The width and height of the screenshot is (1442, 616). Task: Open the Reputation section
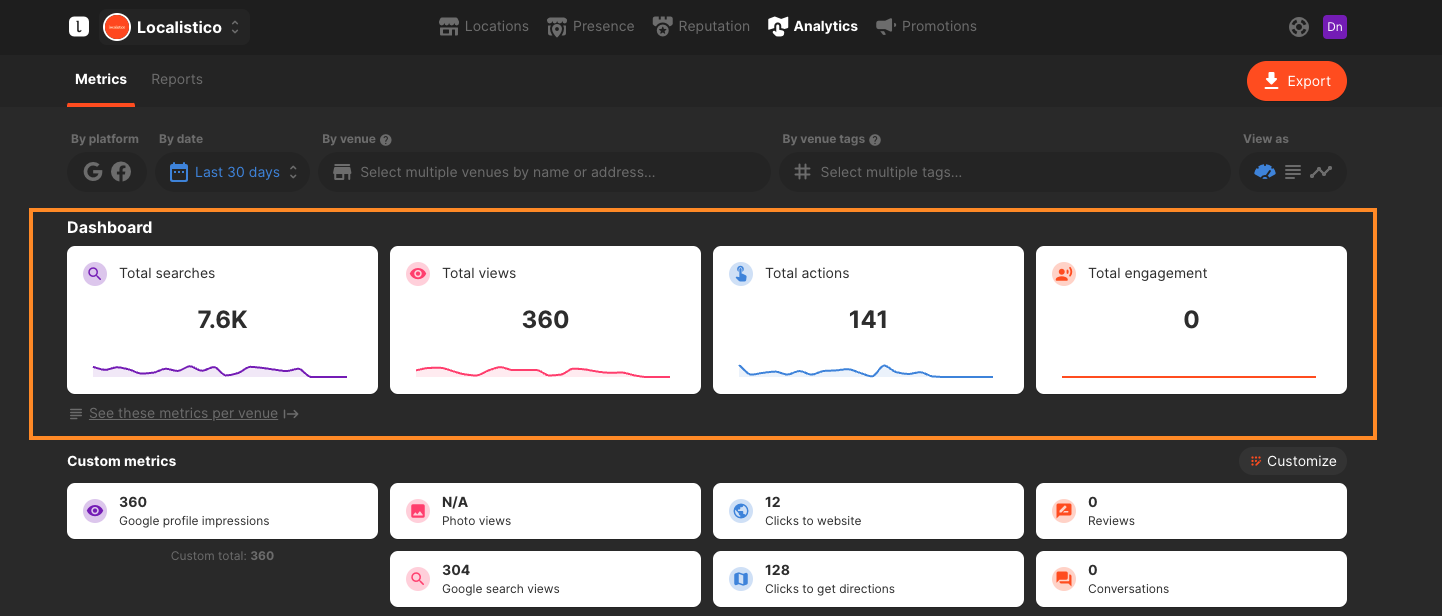pos(701,26)
